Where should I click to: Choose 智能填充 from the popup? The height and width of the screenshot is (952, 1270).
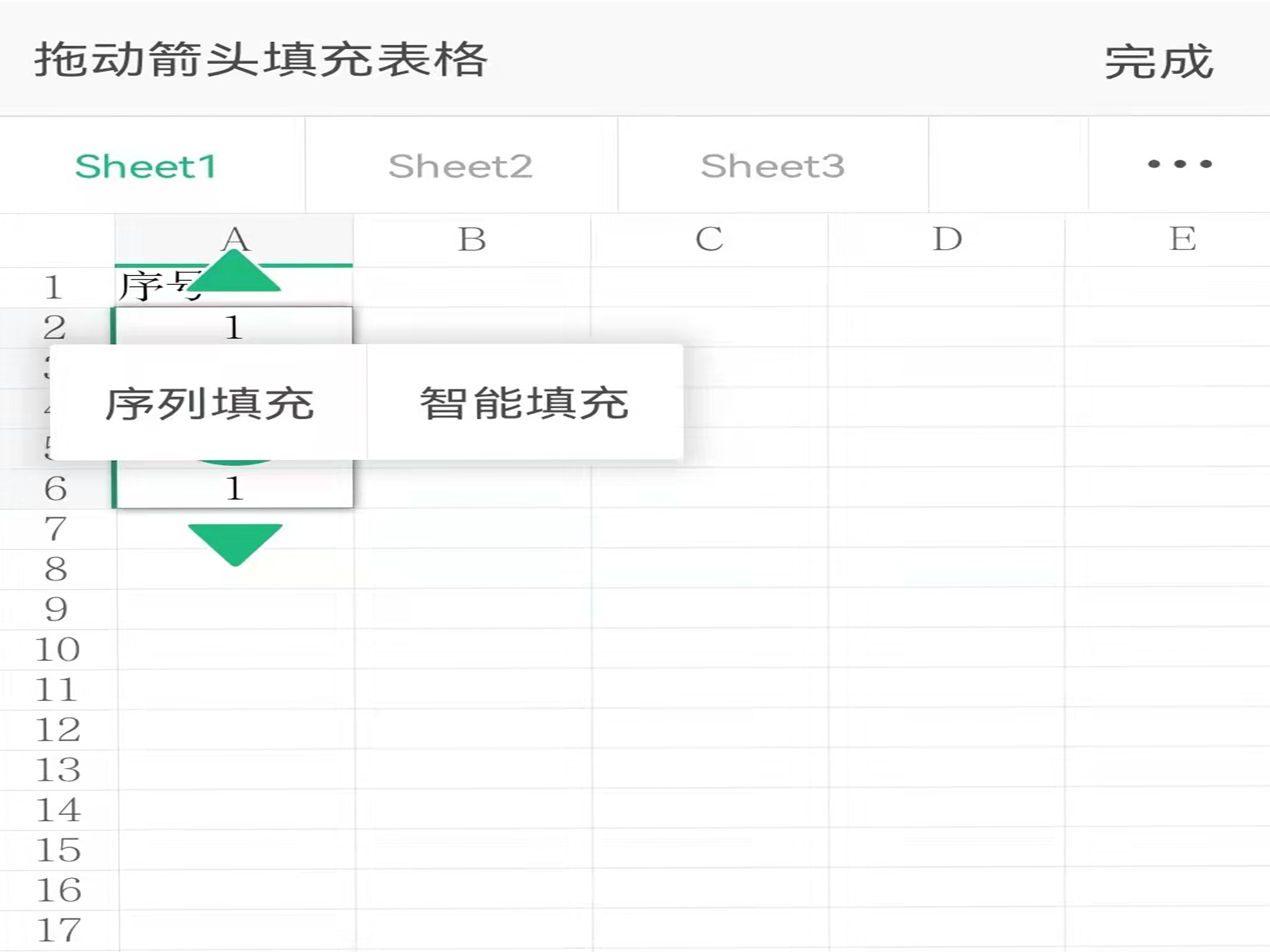click(x=524, y=403)
